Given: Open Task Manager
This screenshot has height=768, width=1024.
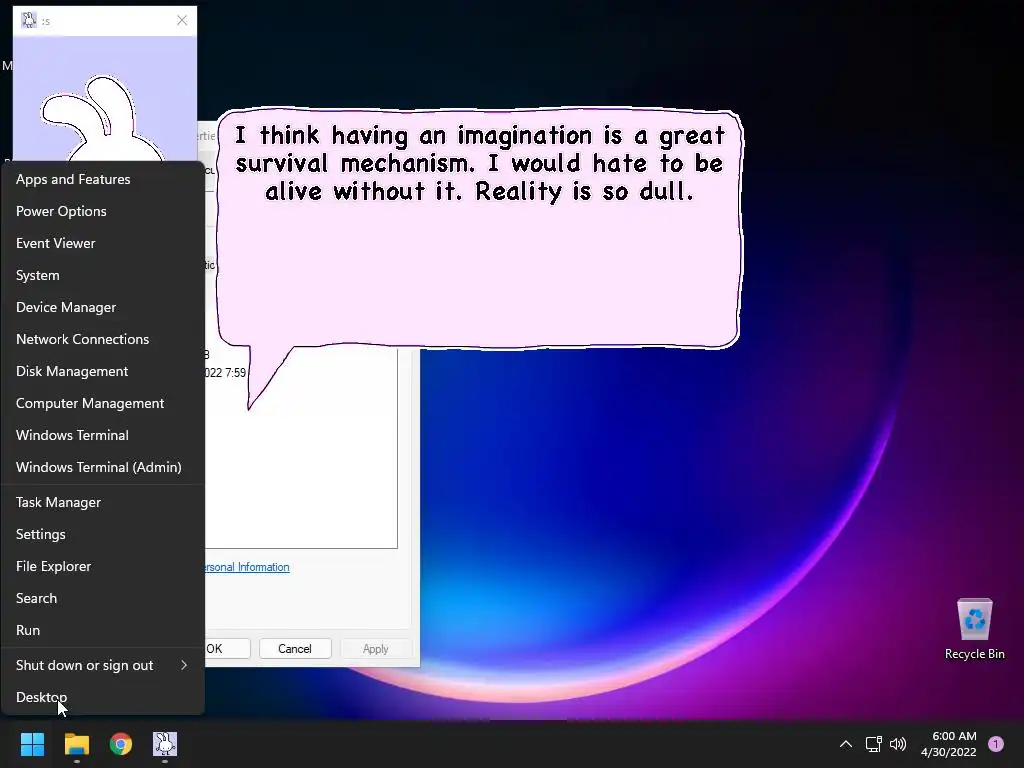Looking at the screenshot, I should tap(103, 502).
